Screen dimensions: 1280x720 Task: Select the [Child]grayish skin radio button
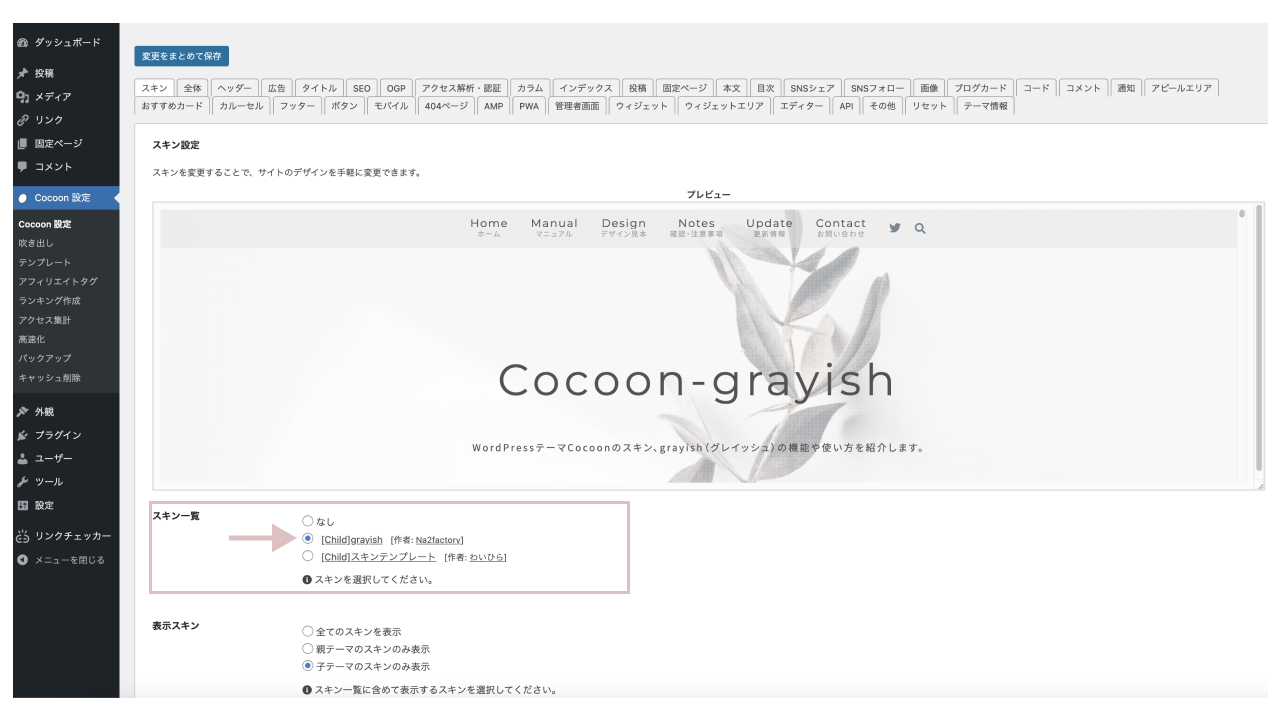click(x=308, y=539)
